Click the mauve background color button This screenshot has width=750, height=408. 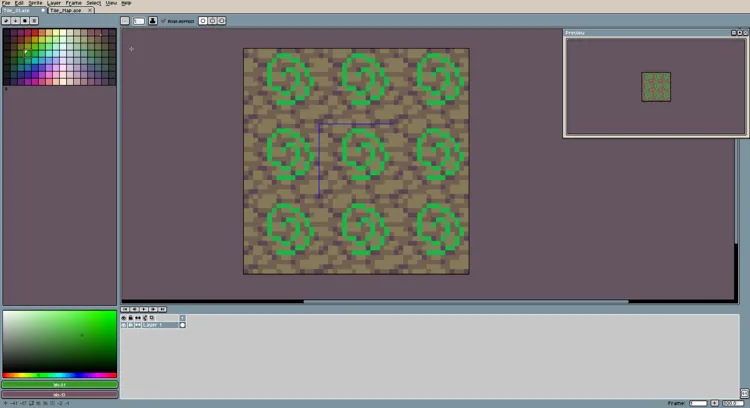click(x=60, y=395)
